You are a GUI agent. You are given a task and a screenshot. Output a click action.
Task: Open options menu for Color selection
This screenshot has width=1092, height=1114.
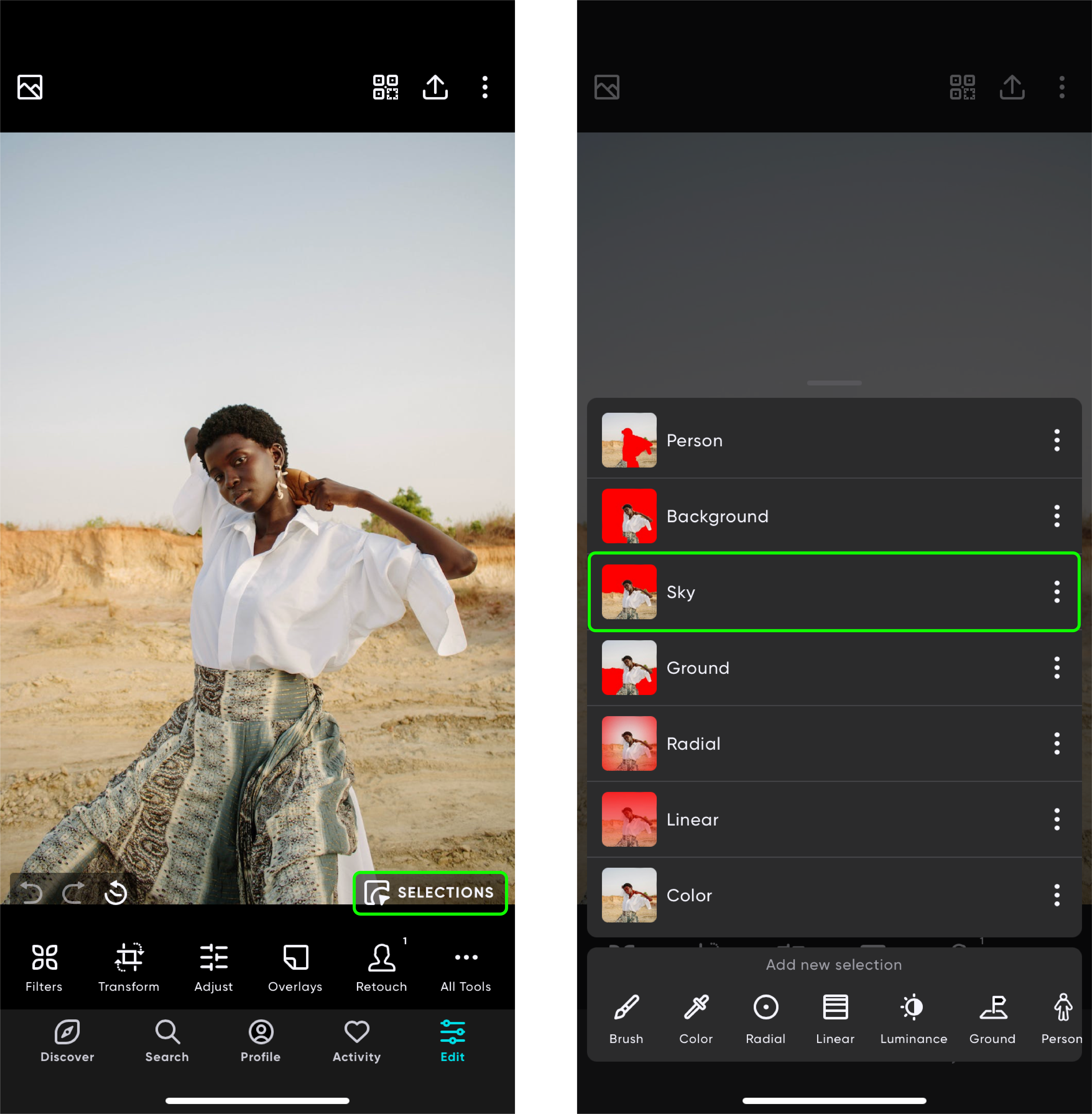[x=1057, y=895]
